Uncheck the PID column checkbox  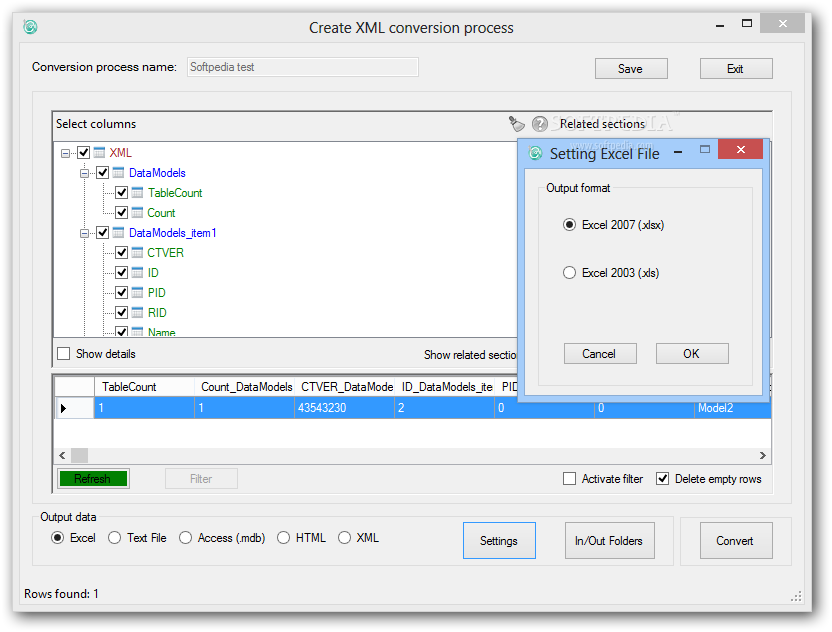click(x=122, y=292)
